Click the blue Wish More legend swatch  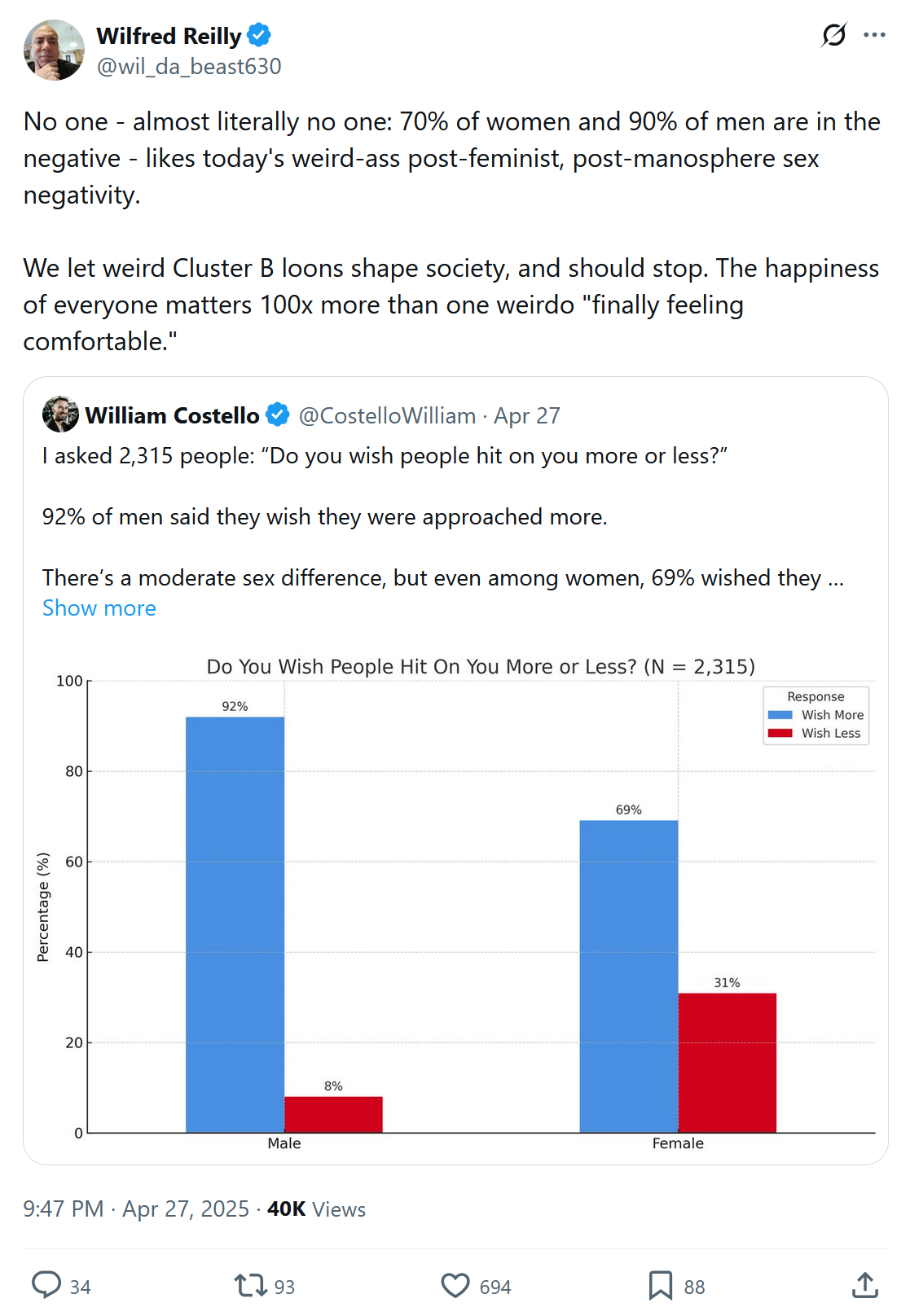[x=780, y=715]
